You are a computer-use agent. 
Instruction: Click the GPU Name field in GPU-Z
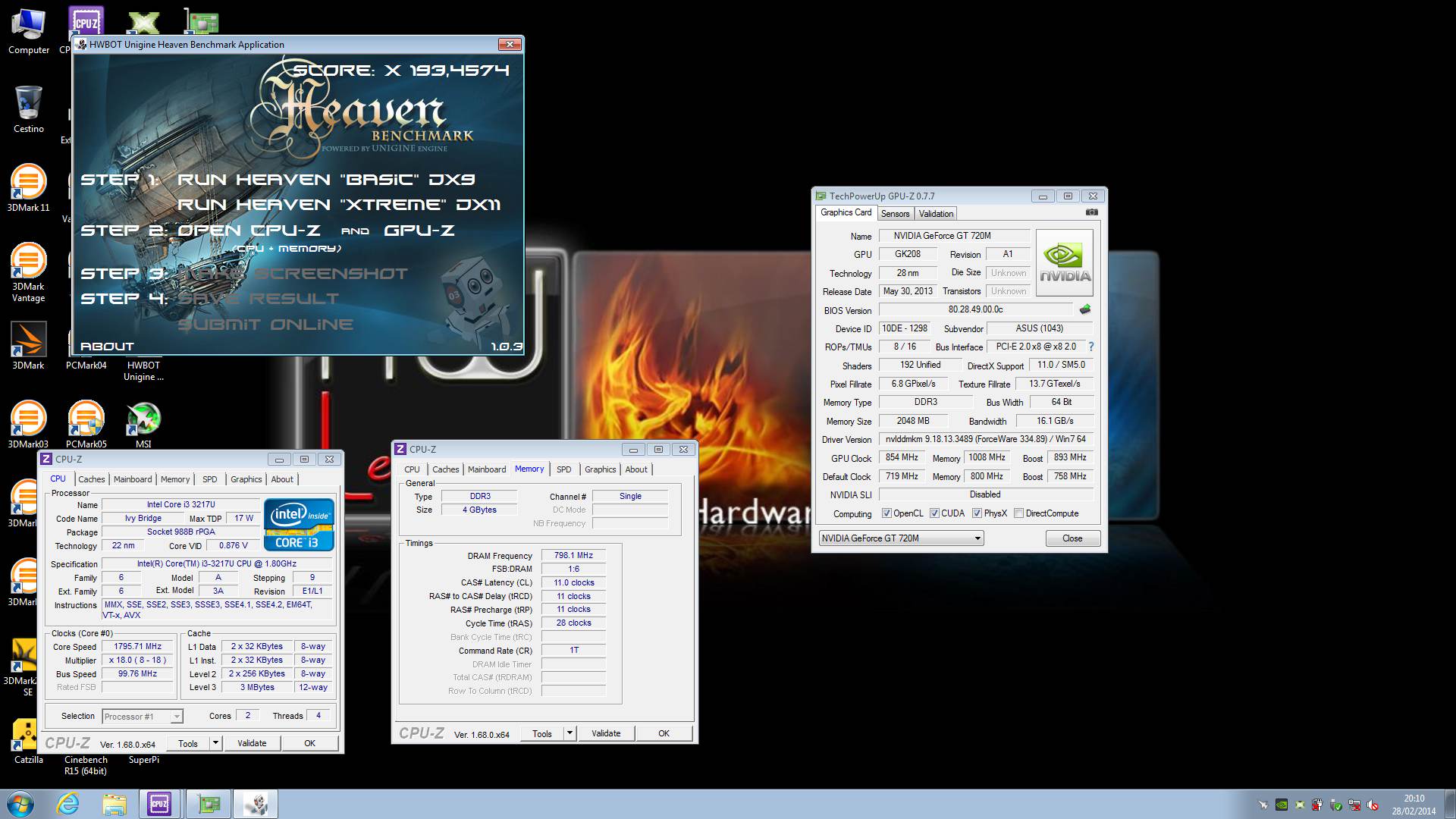(x=954, y=236)
